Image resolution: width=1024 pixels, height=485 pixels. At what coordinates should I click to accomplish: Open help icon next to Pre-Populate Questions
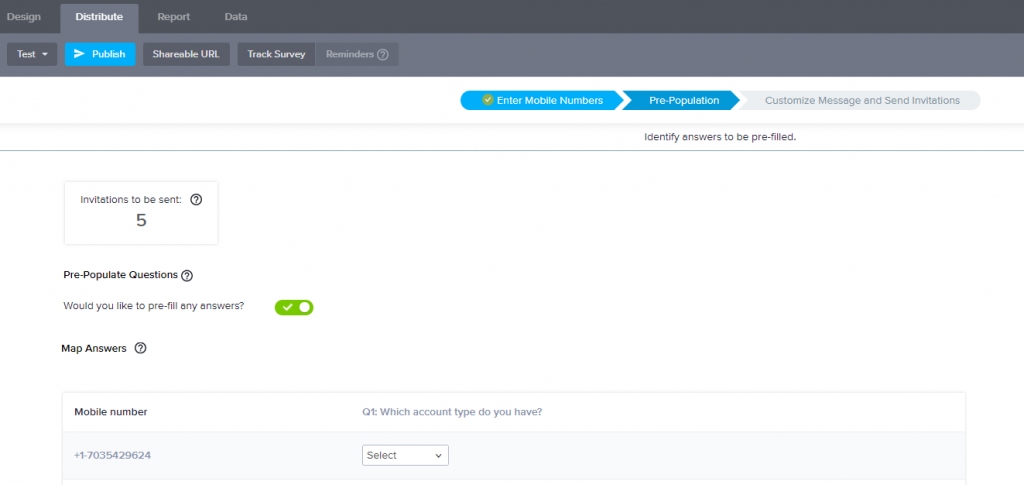pyautogui.click(x=187, y=275)
